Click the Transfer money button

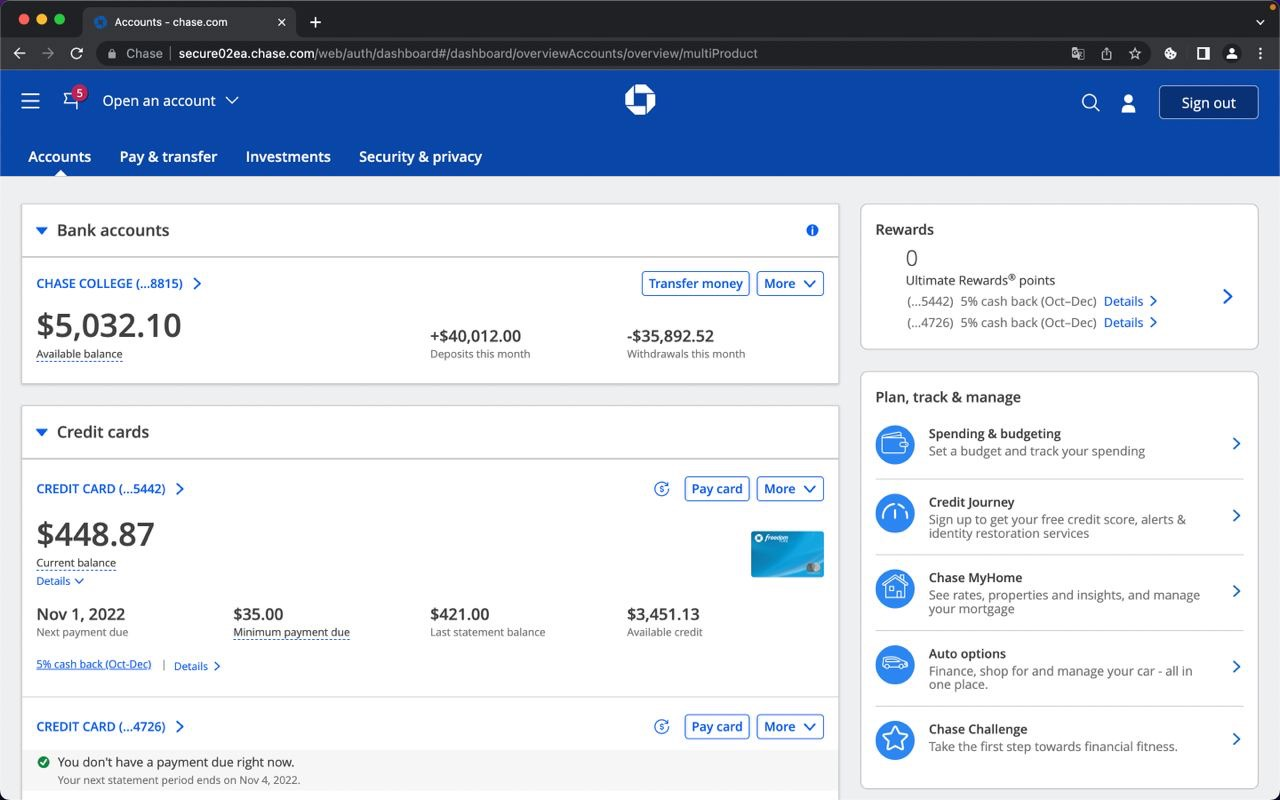click(695, 284)
